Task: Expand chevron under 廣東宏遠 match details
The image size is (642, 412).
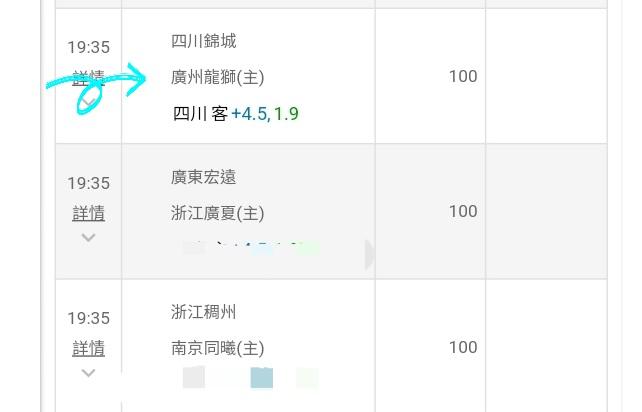Action: [x=88, y=237]
